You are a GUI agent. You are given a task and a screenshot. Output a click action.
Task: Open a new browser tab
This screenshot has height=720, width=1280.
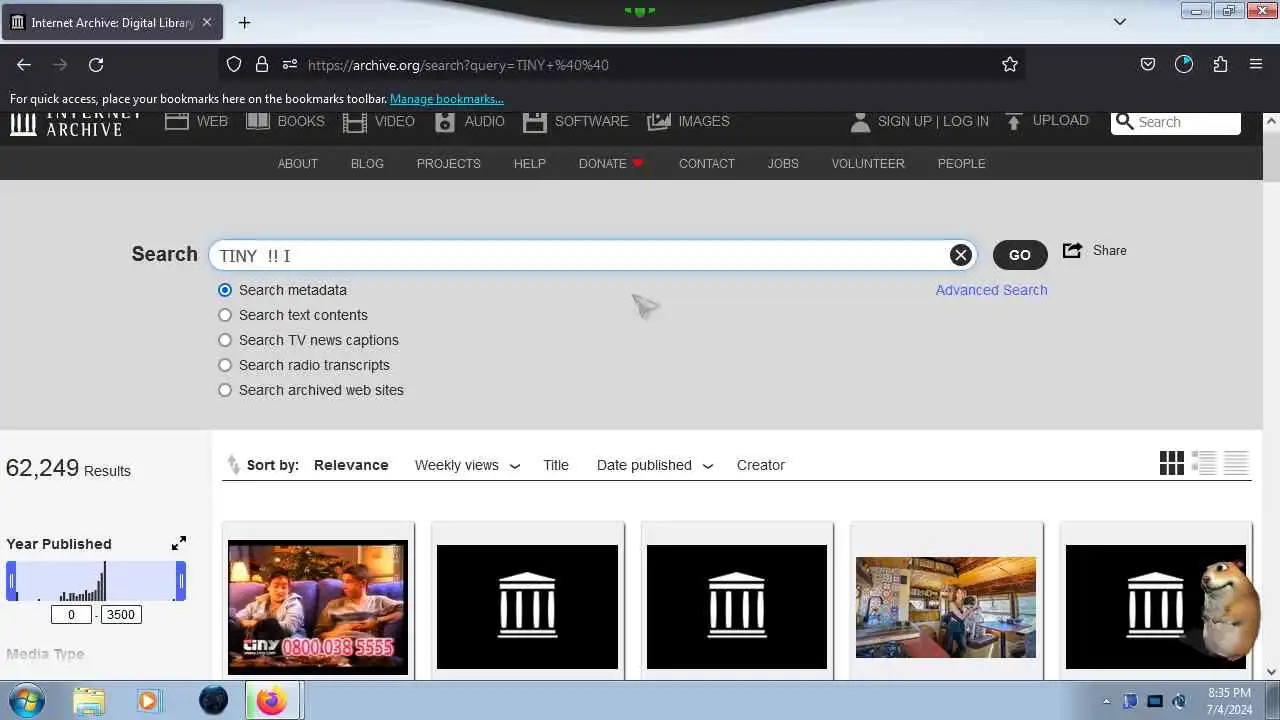pyautogui.click(x=244, y=22)
